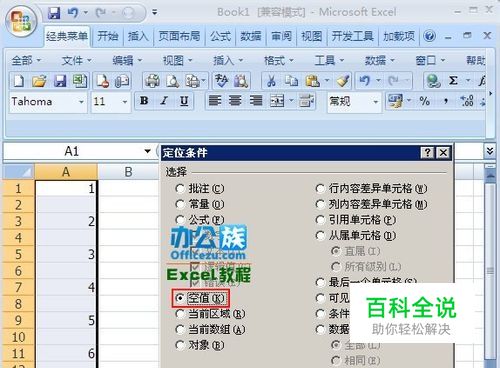Toggle Underline formatting
This screenshot has height=368, width=500.
184,101
